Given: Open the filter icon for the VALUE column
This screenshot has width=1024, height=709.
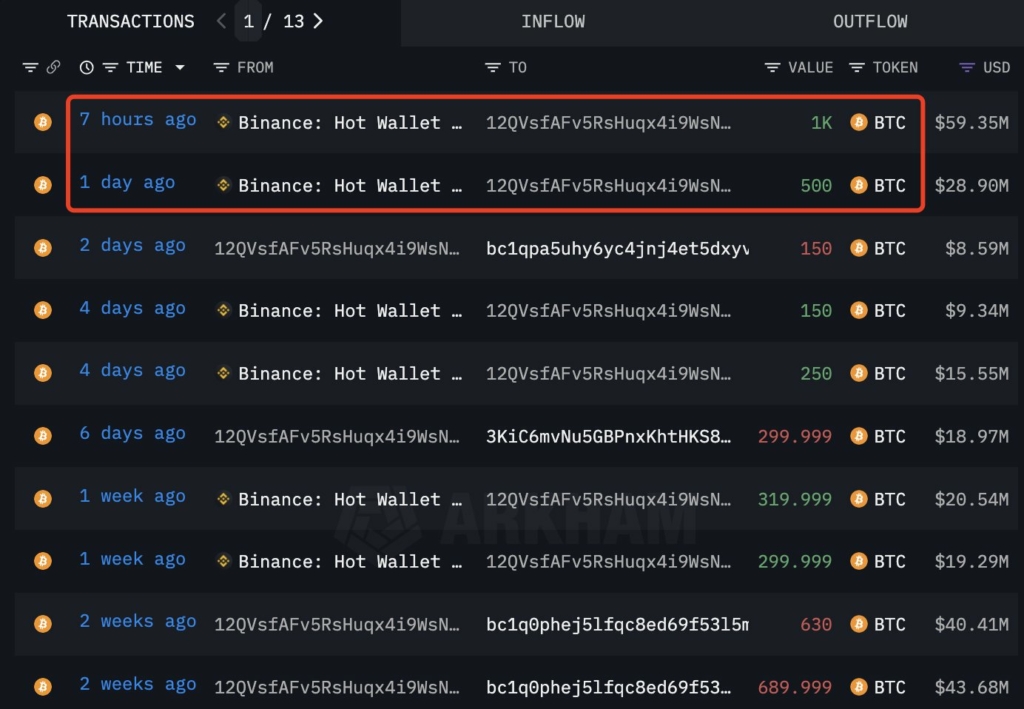Looking at the screenshot, I should [x=773, y=67].
